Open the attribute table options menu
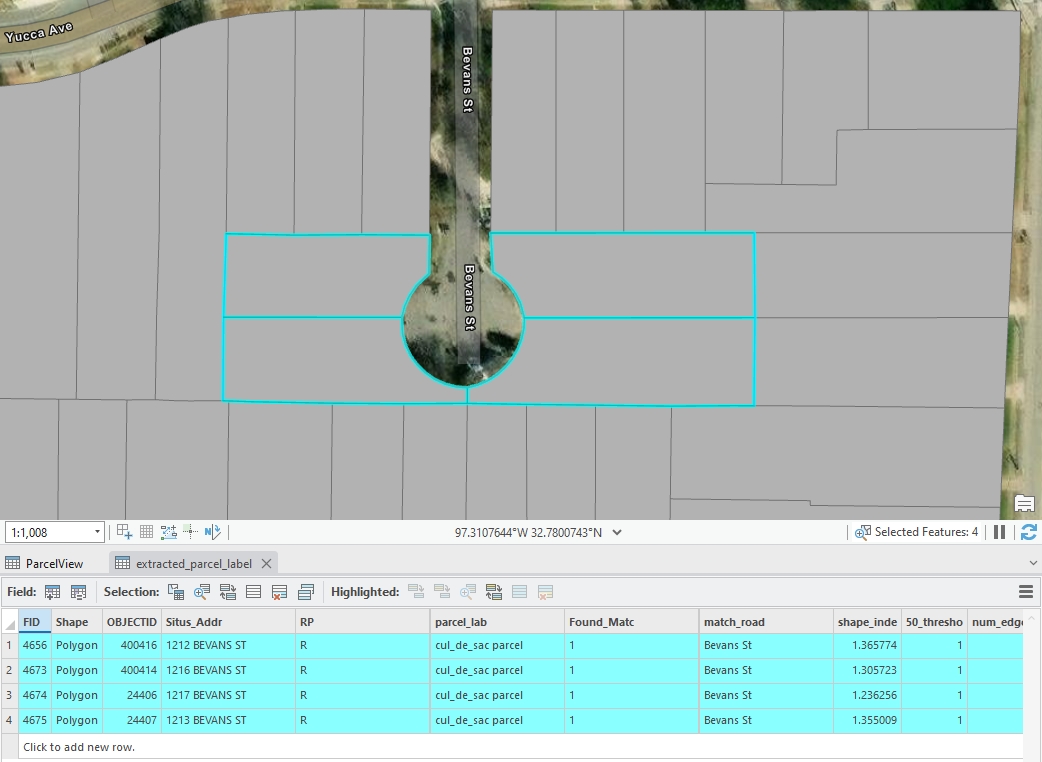This screenshot has width=1042, height=762. click(1025, 592)
